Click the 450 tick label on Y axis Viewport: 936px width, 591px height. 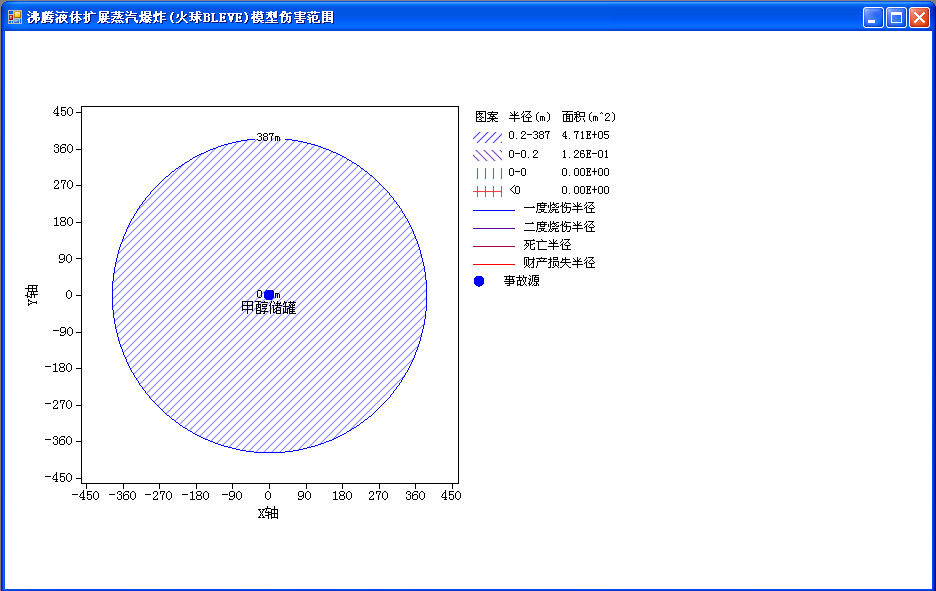tap(63, 112)
